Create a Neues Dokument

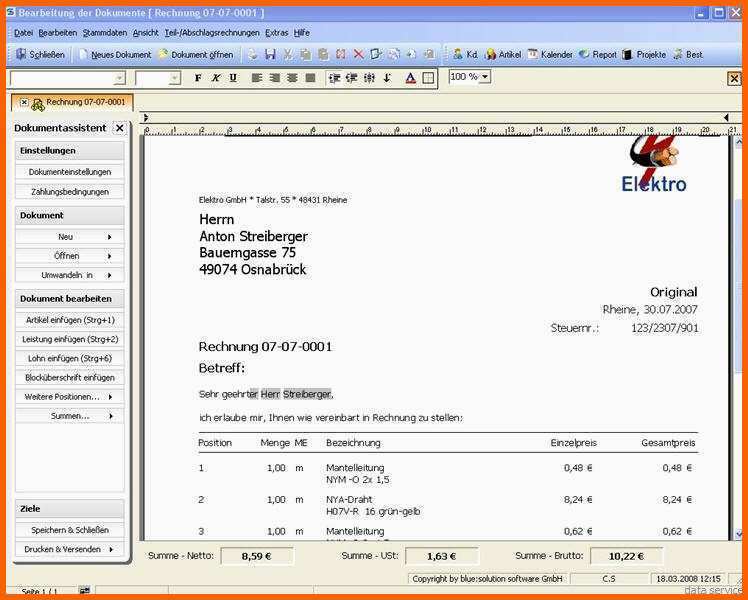click(x=114, y=54)
